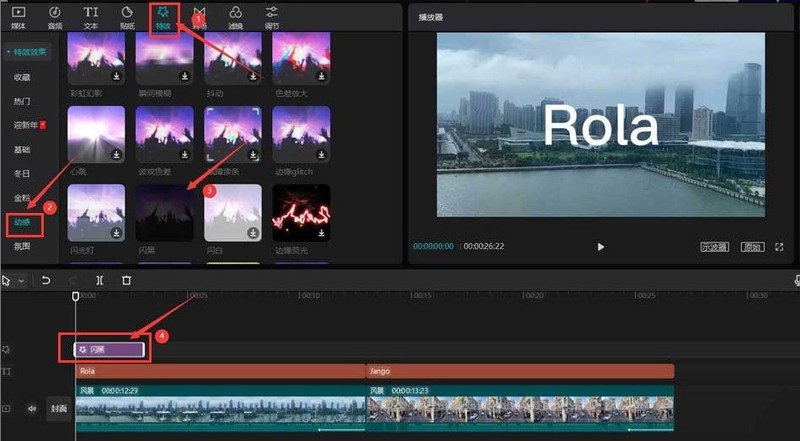
Task: Open the 文本 (Text) panel icon
Action: click(91, 17)
